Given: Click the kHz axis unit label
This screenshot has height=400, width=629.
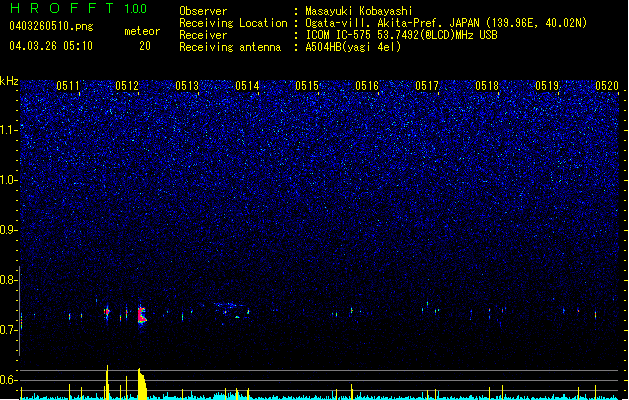Looking at the screenshot, I should tap(9, 81).
